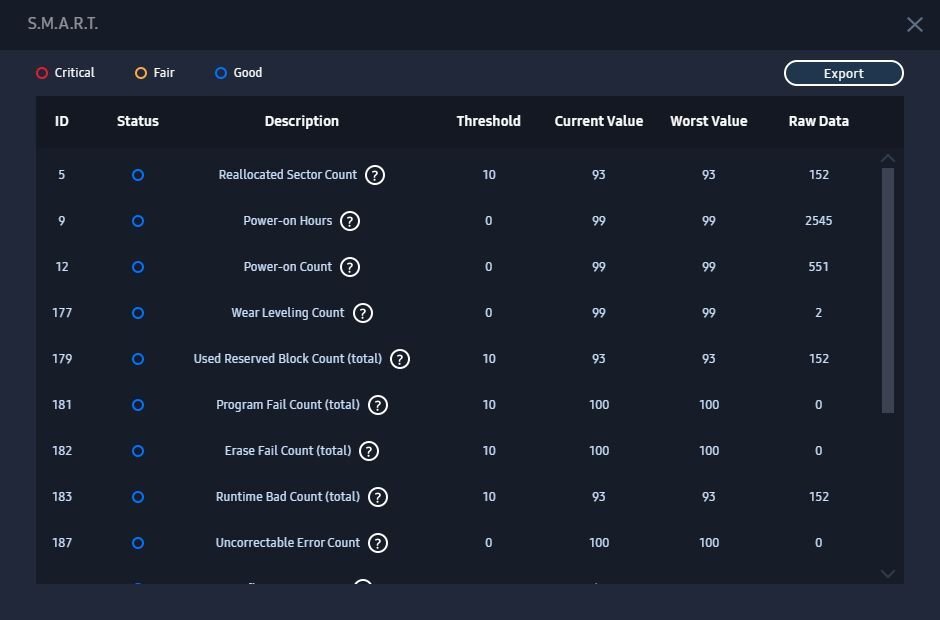Click the red Critical legend circle
This screenshot has height=620, width=940.
[x=42, y=73]
